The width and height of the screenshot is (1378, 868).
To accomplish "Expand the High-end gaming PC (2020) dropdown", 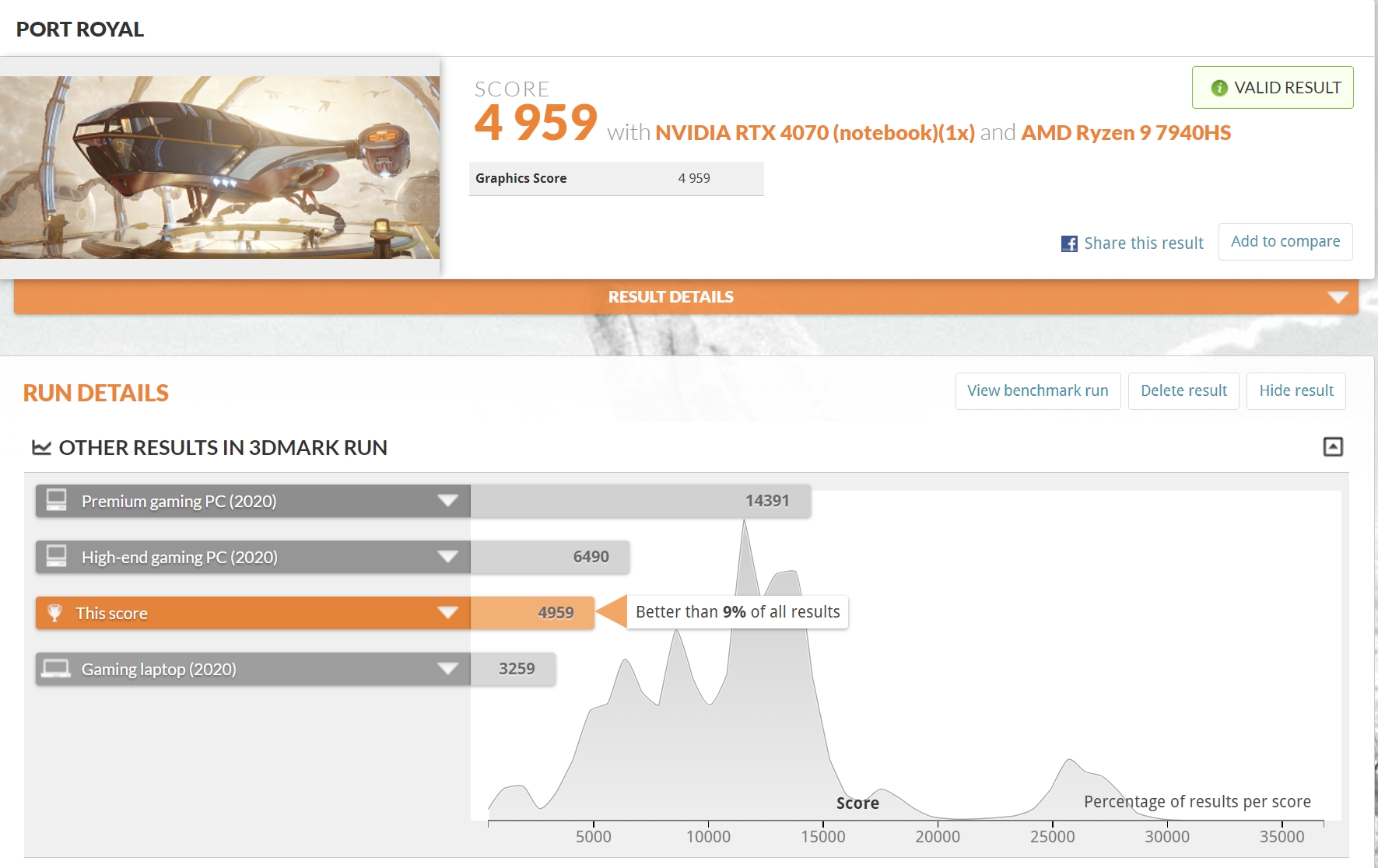I will [x=447, y=557].
